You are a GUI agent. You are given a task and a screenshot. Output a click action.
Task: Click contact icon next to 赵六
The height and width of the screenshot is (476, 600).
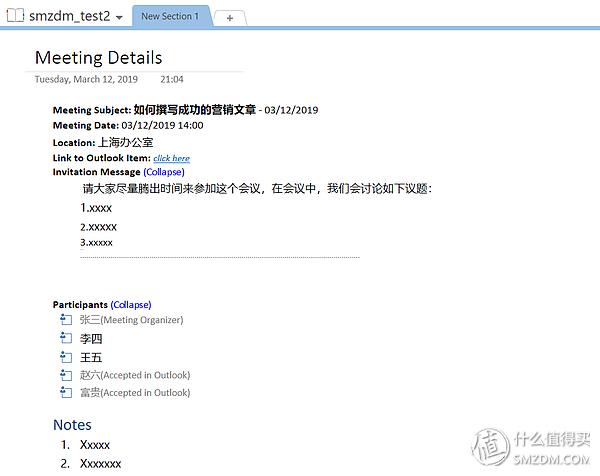point(66,375)
